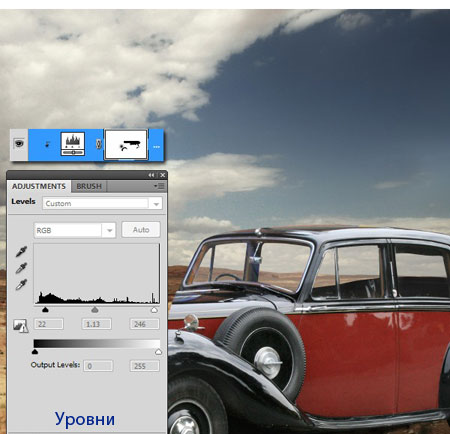Click the histogram warning recalculate icon

[x=20, y=326]
